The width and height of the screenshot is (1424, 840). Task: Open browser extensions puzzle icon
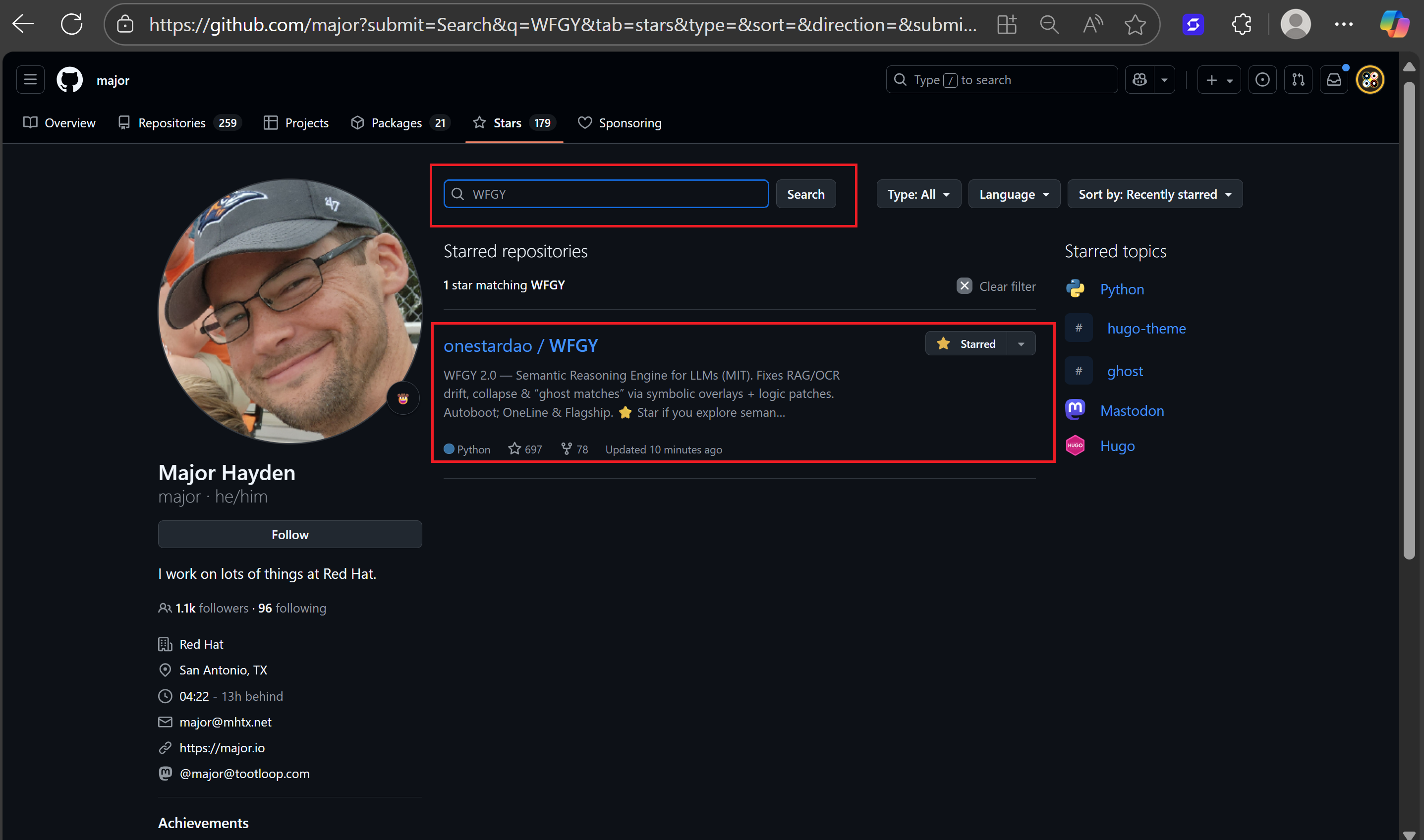coord(1241,24)
